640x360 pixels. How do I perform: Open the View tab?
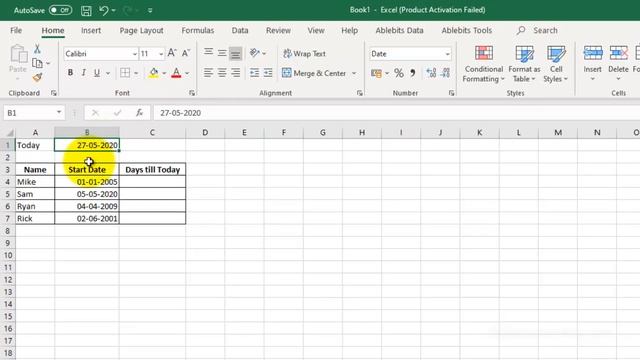tap(316, 30)
